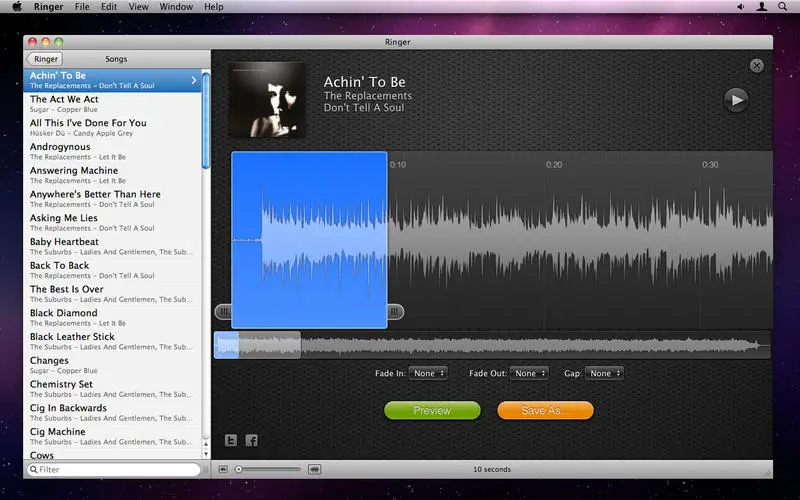The image size is (800, 500).
Task: Open the user account menu bar icon
Action: click(x=761, y=7)
